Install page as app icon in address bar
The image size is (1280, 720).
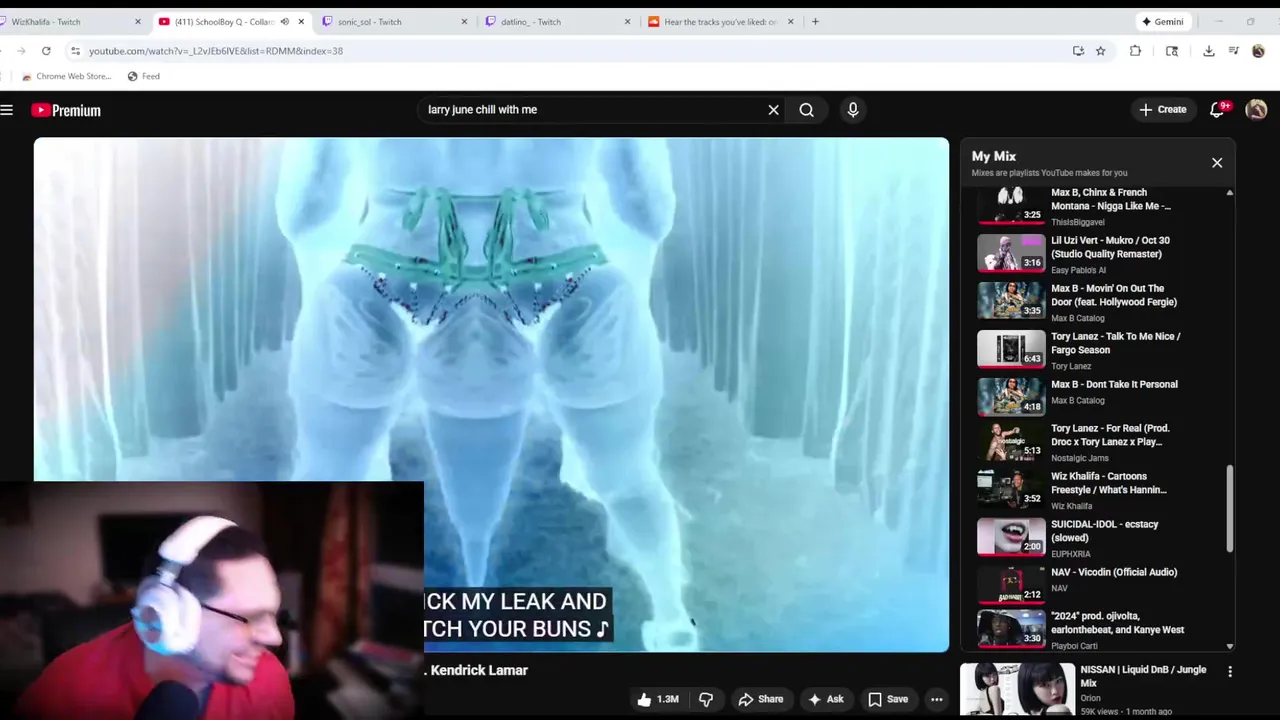1078,51
